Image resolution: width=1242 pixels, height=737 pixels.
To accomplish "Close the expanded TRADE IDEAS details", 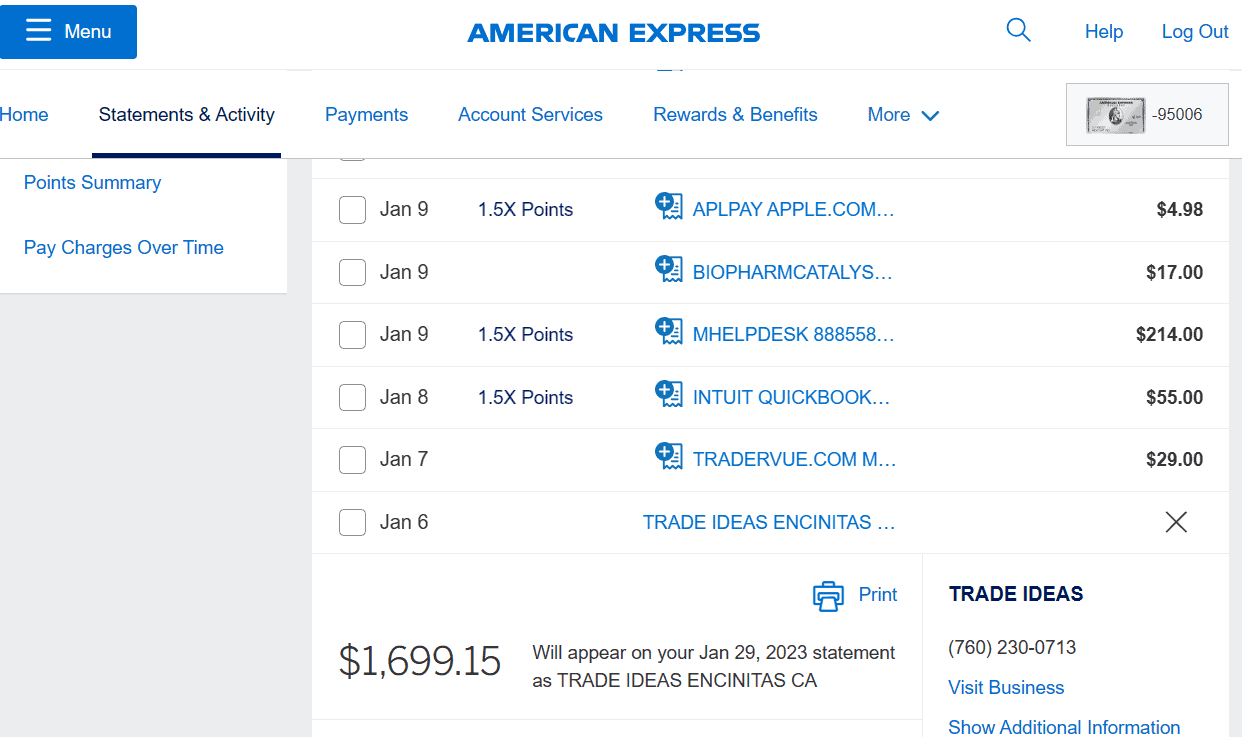I will pos(1176,522).
